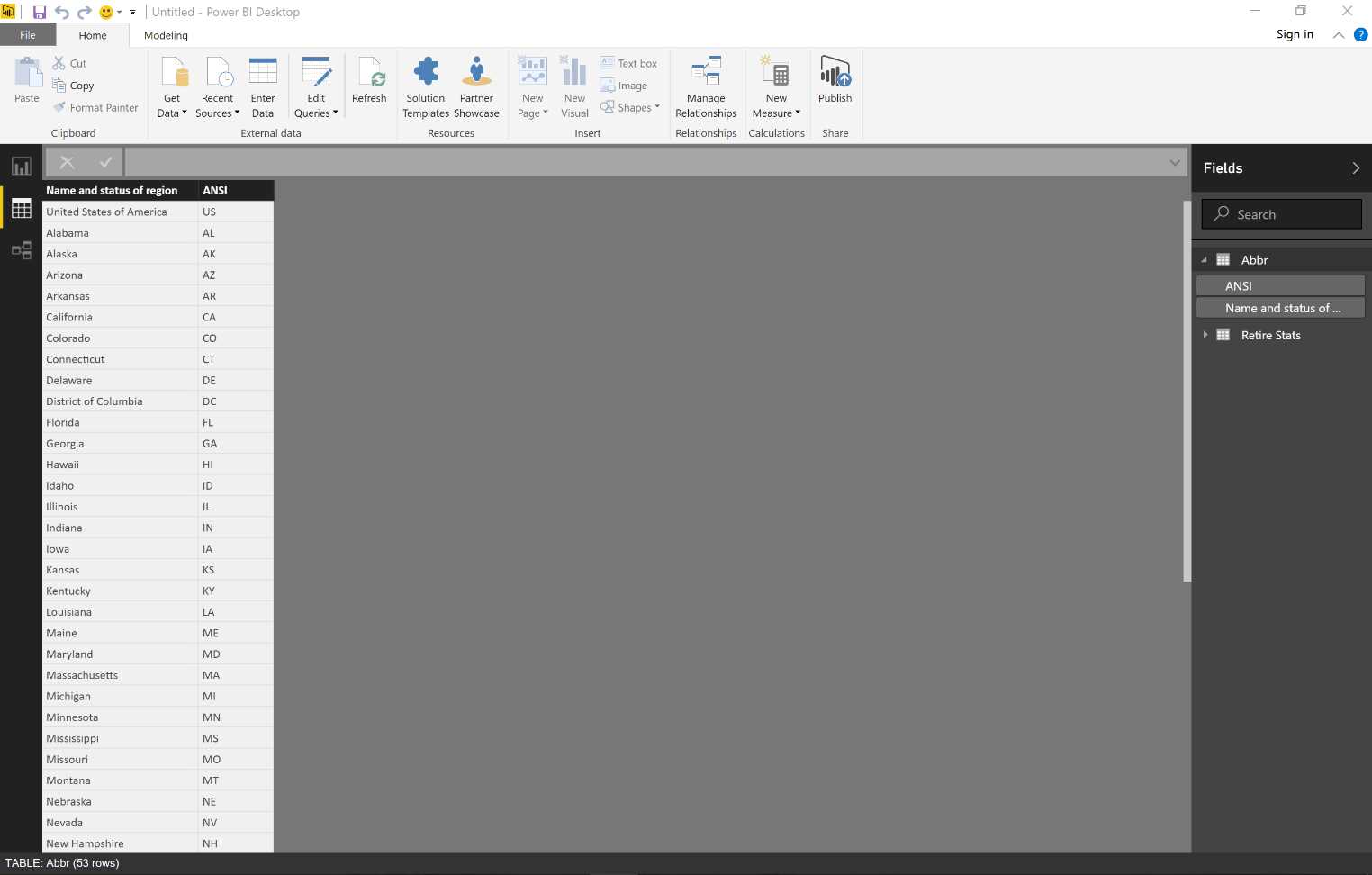Select the Format Painter tool
Viewport: 1372px width, 875px height.
tap(95, 107)
